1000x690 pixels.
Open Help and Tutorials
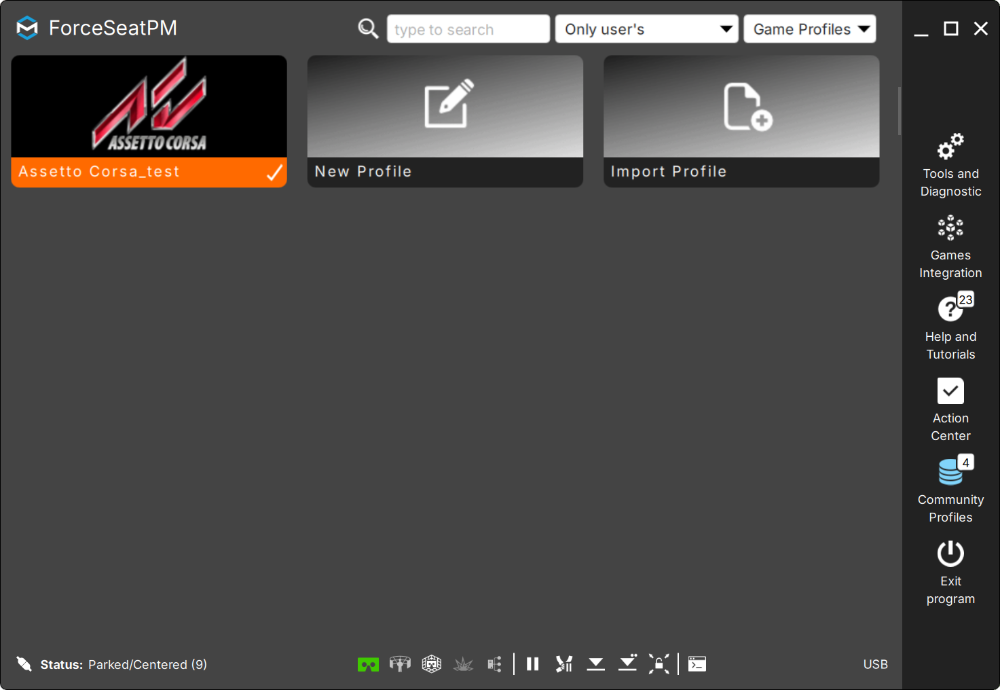[x=950, y=328]
